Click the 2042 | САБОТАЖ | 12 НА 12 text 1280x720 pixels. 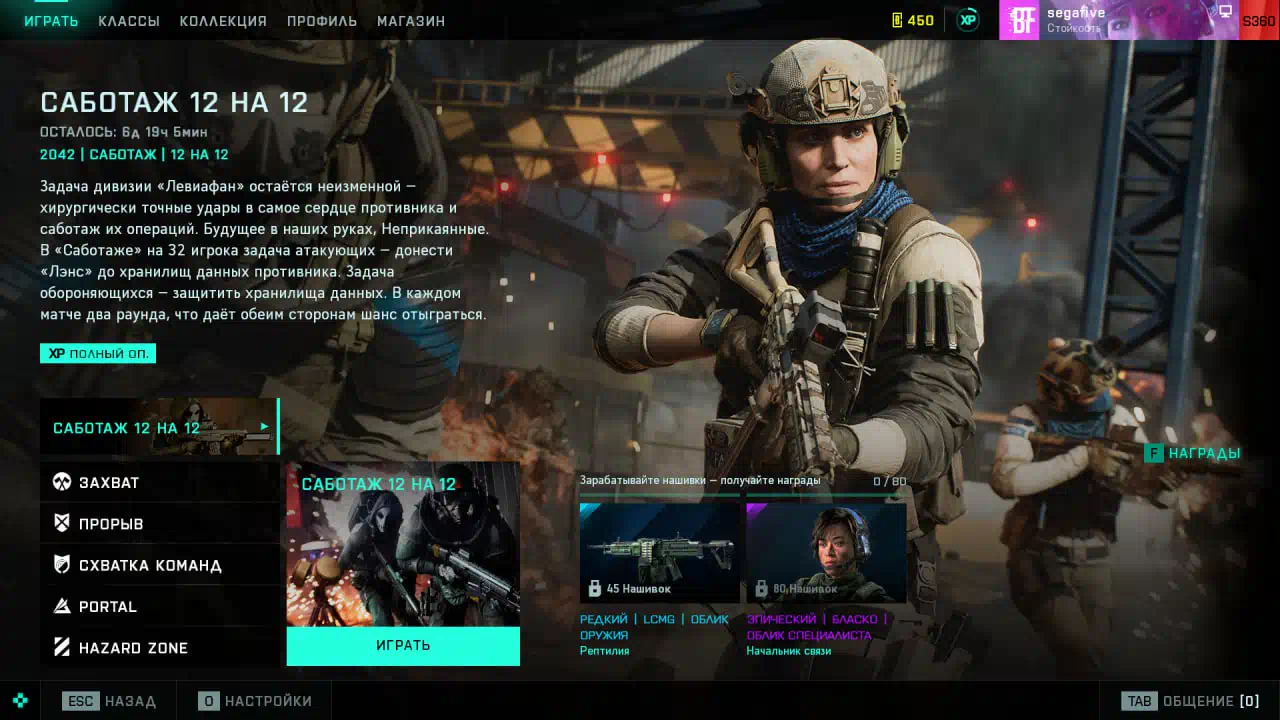[134, 155]
